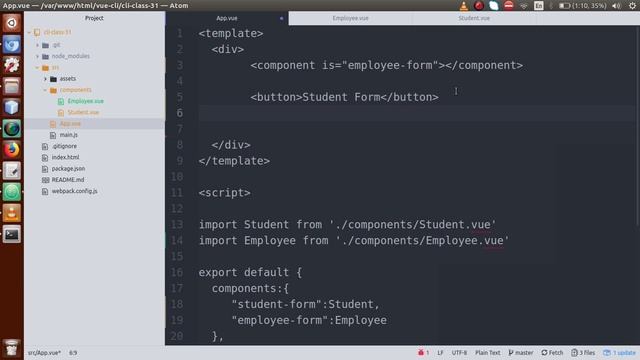640x360 pixels.
Task: Click the UTF-8 encoding selector
Action: [459, 353]
